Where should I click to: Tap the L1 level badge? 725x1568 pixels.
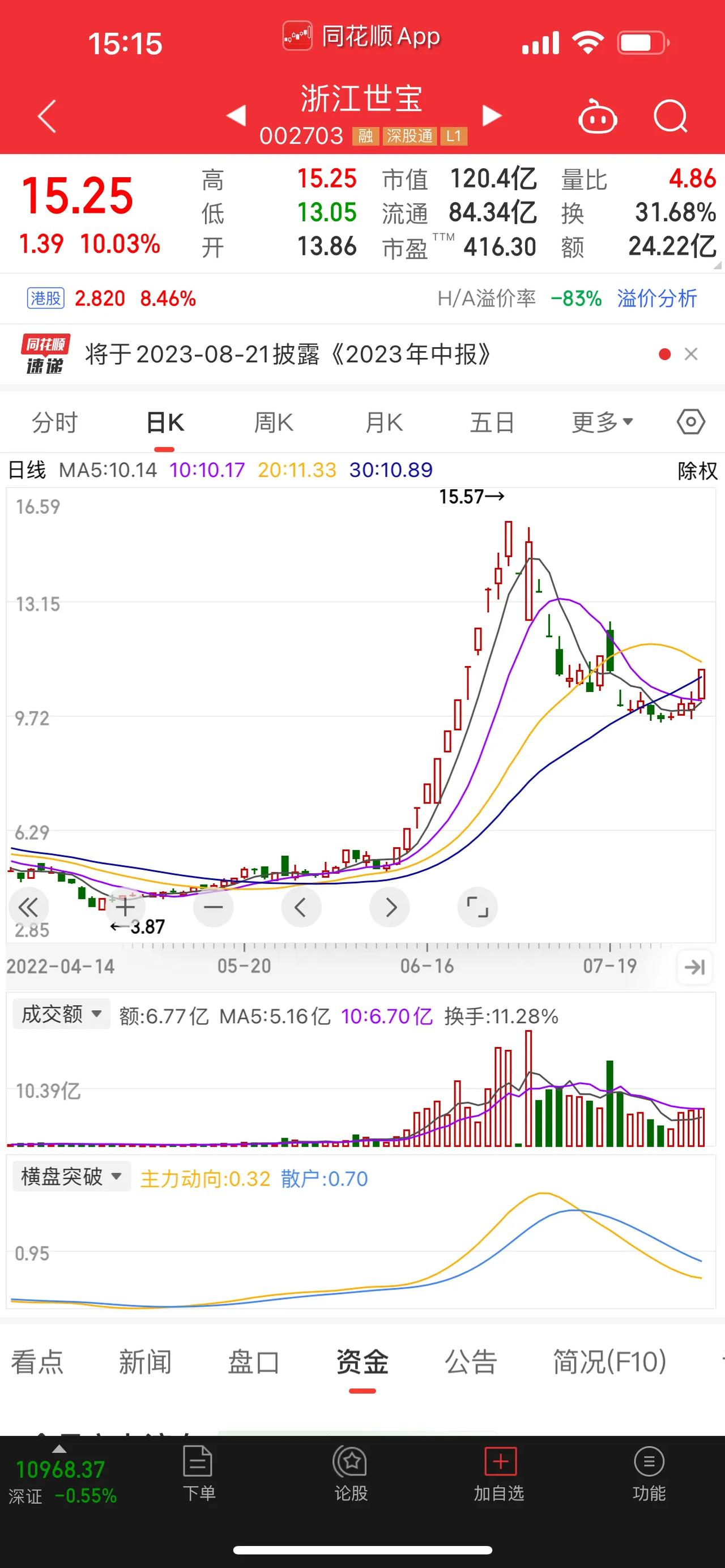[x=454, y=136]
